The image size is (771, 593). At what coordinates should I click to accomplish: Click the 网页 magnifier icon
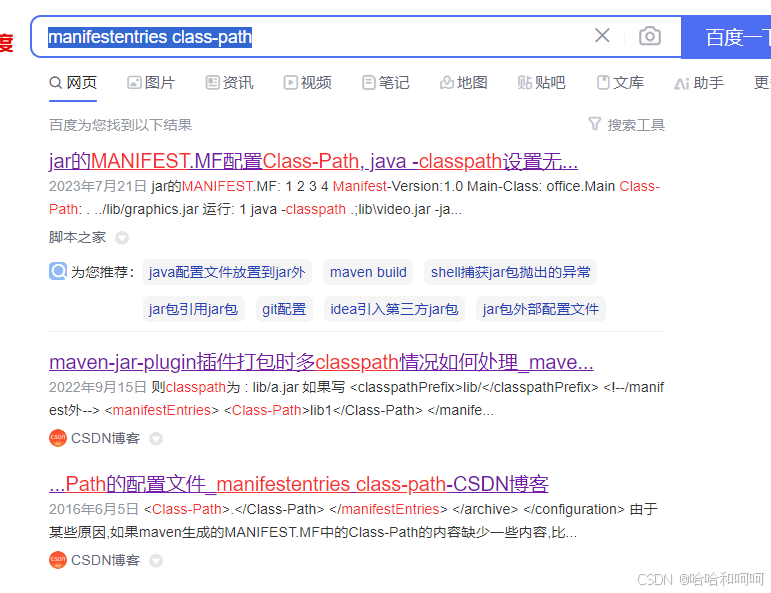coord(56,83)
